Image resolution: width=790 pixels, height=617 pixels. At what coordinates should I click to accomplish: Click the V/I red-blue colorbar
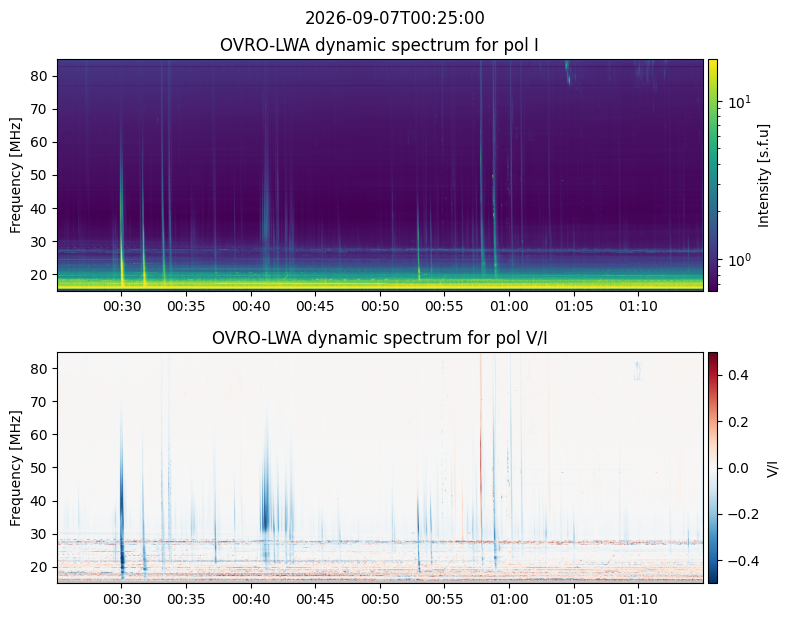pos(712,468)
